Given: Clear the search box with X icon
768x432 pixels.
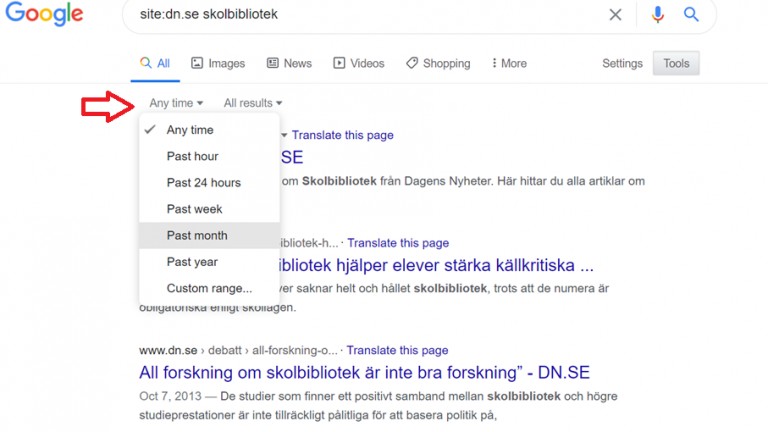Looking at the screenshot, I should (x=615, y=15).
